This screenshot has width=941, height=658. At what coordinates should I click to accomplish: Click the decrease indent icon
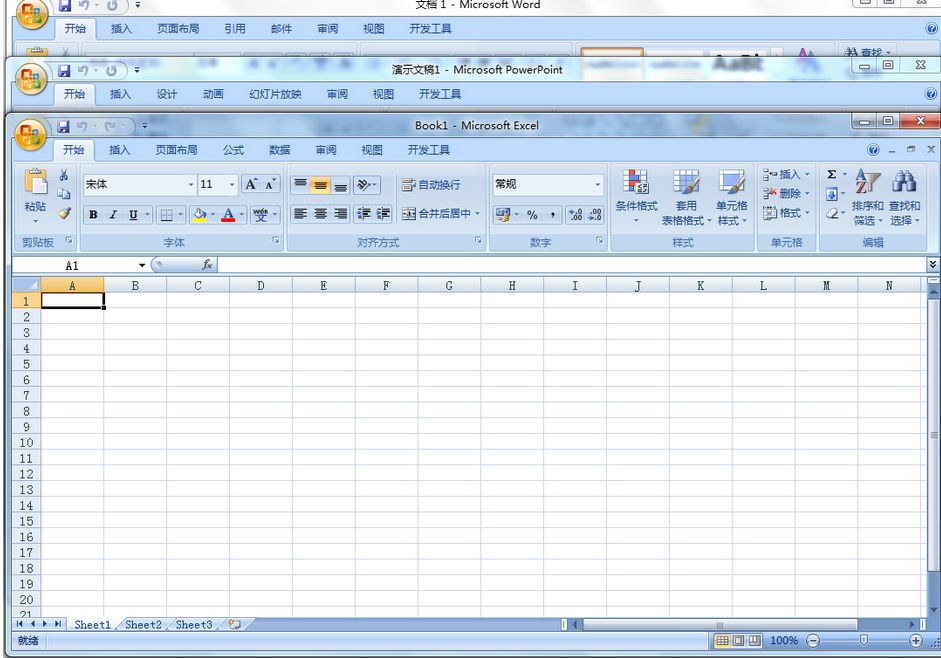[363, 214]
